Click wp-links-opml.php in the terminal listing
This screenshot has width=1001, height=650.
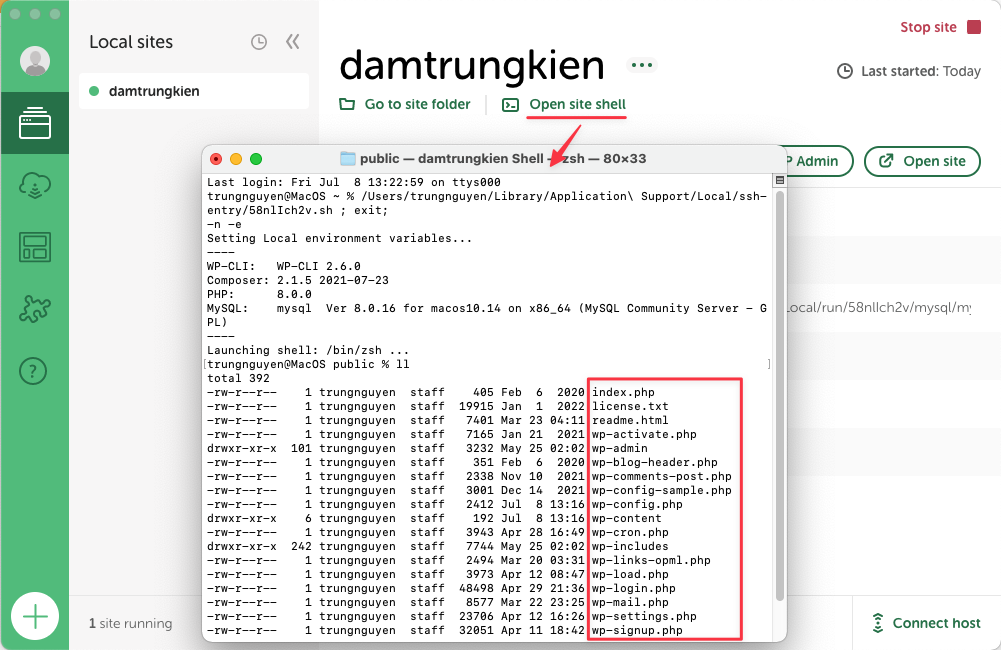click(651, 561)
